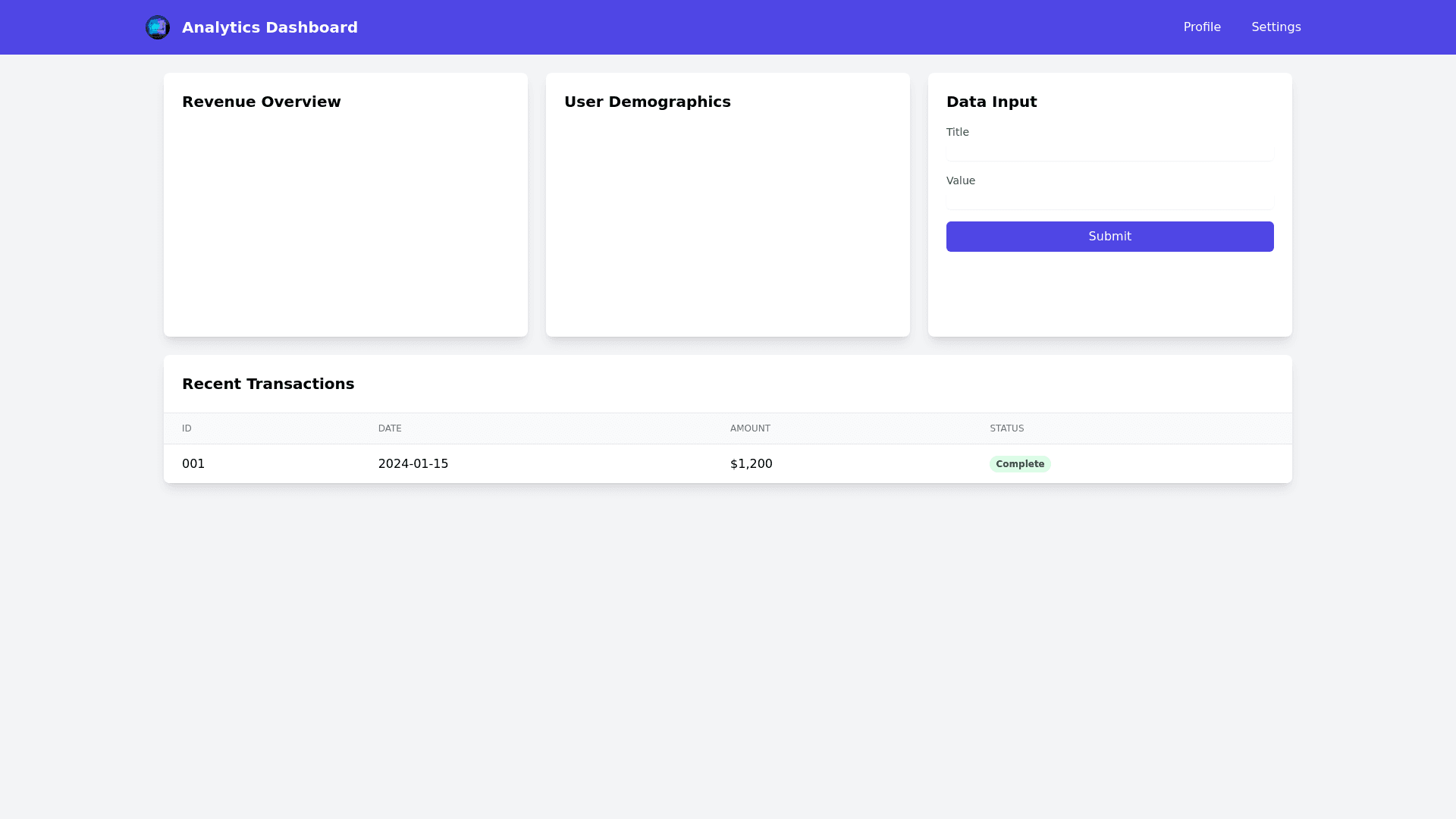Click the Complete status badge
1456x819 pixels.
click(x=1019, y=463)
